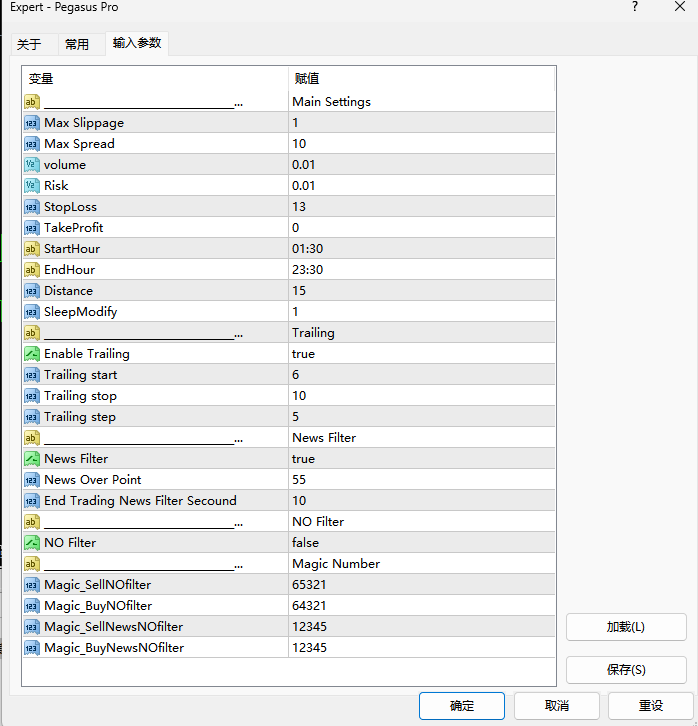Viewport: 698px width, 726px height.
Task: Click the icon next to Risk variable
Action: coord(31,186)
